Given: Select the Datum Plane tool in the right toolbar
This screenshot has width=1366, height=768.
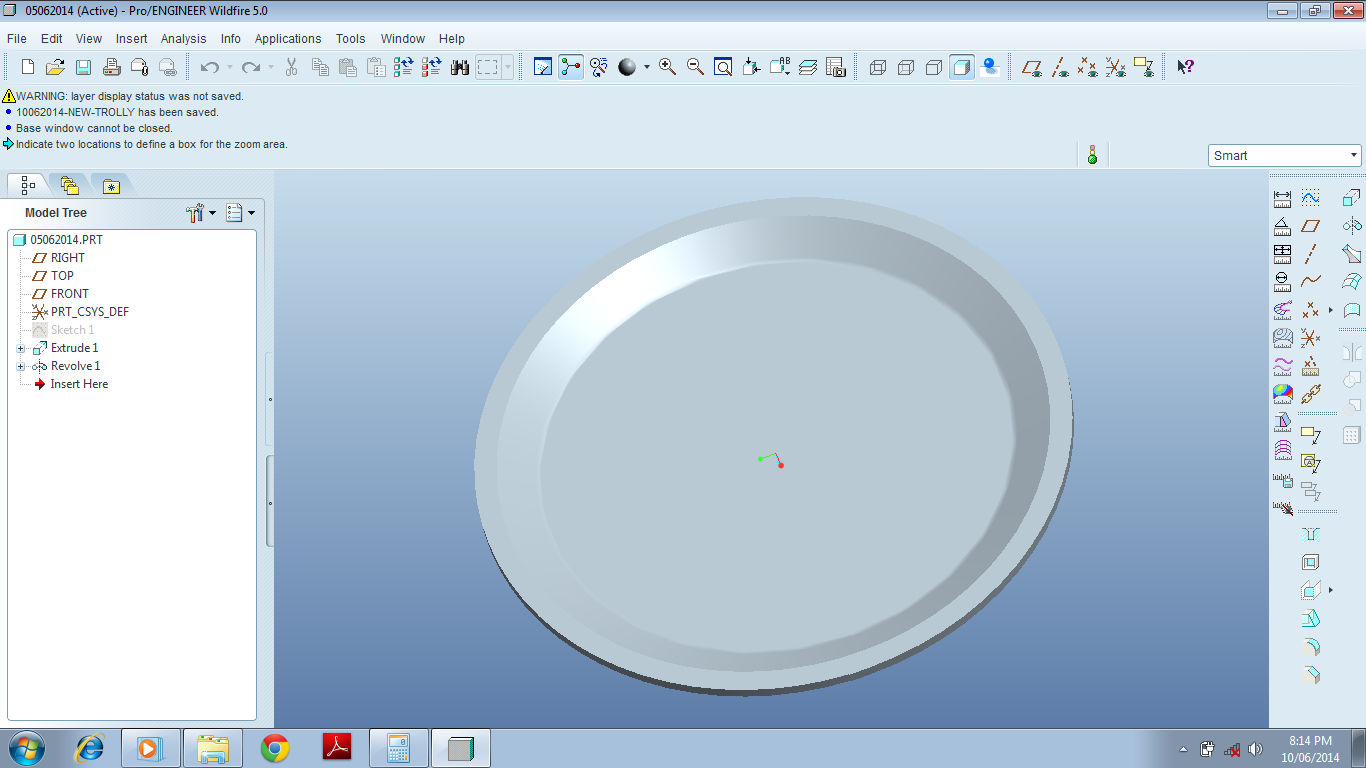Looking at the screenshot, I should coord(1311,226).
